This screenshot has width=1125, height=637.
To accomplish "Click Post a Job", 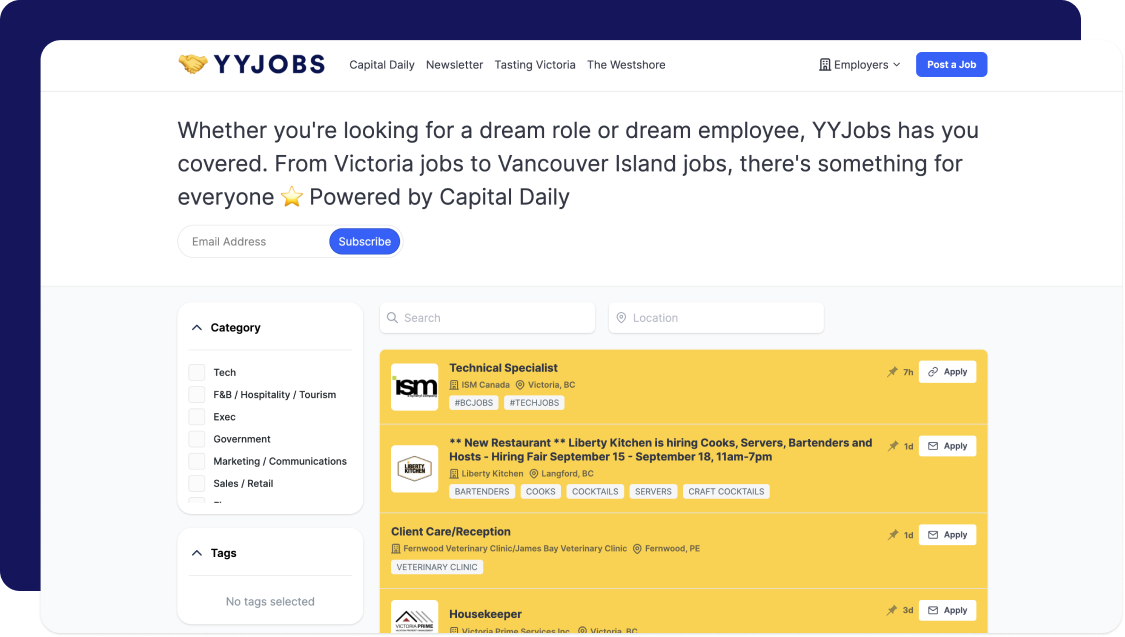I will click(951, 64).
